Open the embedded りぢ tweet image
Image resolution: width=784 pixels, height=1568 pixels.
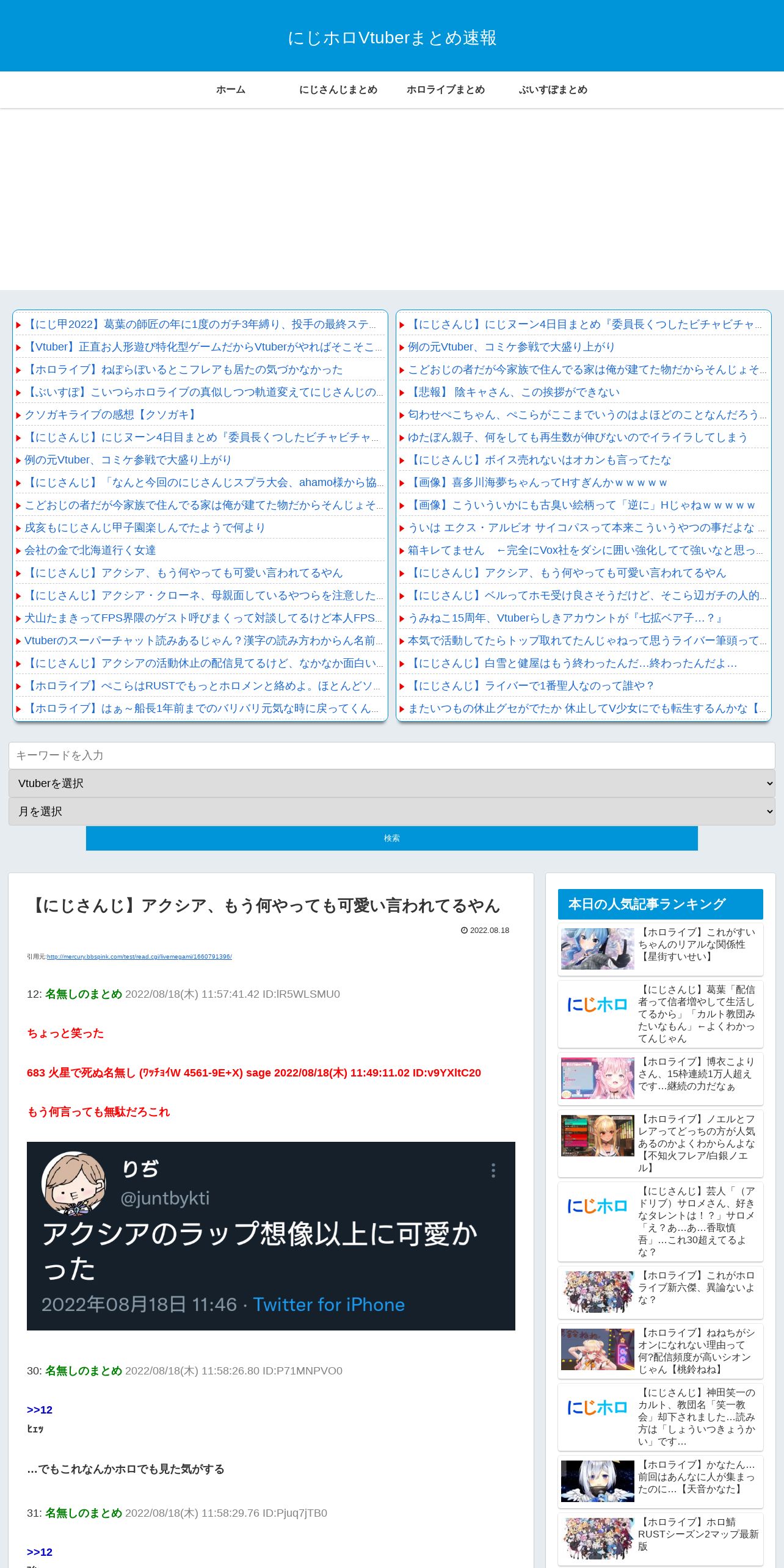click(271, 1236)
